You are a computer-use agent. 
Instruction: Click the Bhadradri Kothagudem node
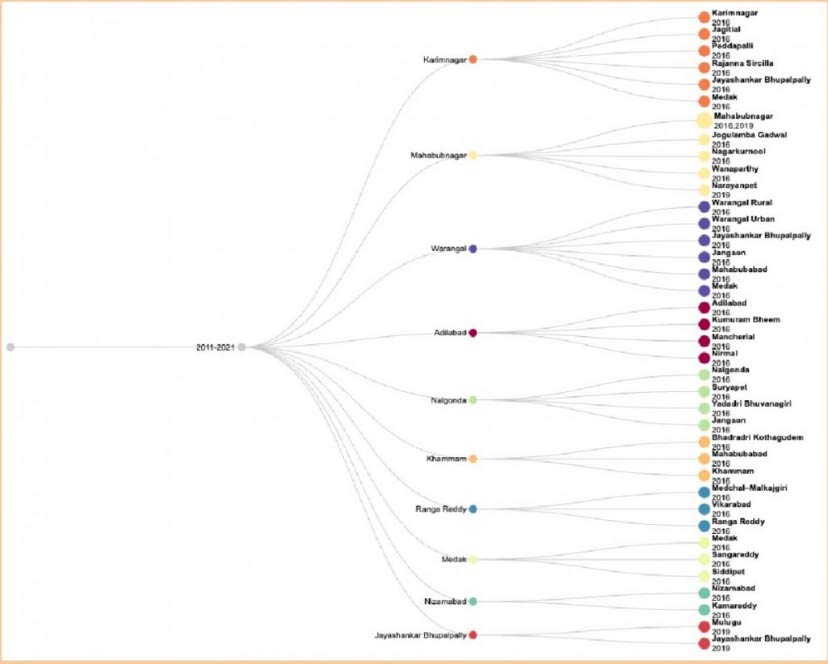pyautogui.click(x=704, y=441)
